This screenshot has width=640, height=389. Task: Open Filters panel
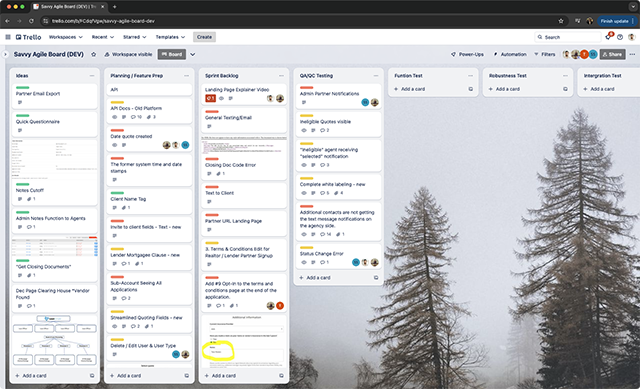click(x=545, y=54)
